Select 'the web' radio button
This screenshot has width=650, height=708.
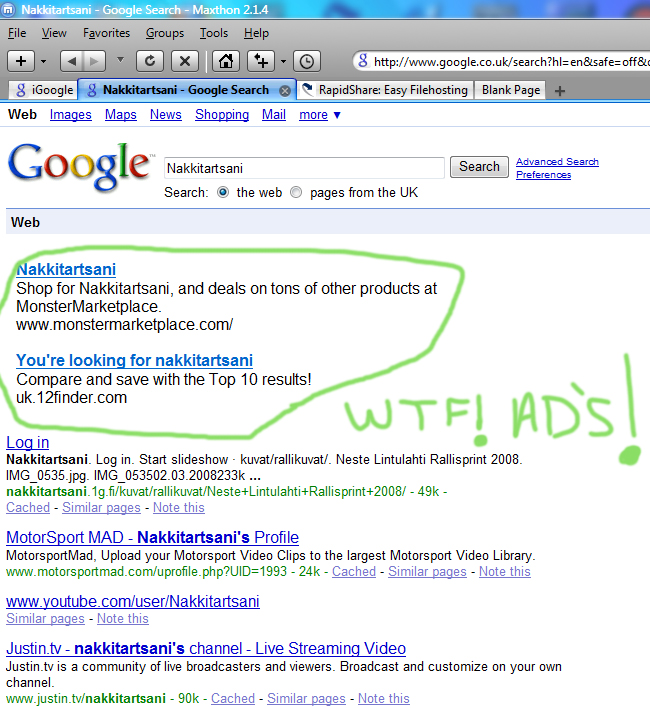pos(223,192)
